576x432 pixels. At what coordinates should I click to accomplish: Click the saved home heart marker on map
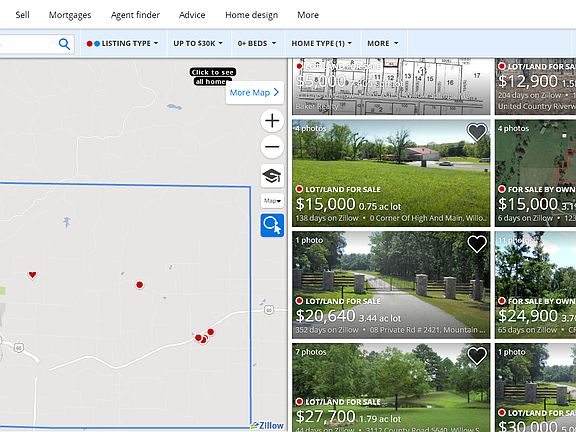pos(32,275)
